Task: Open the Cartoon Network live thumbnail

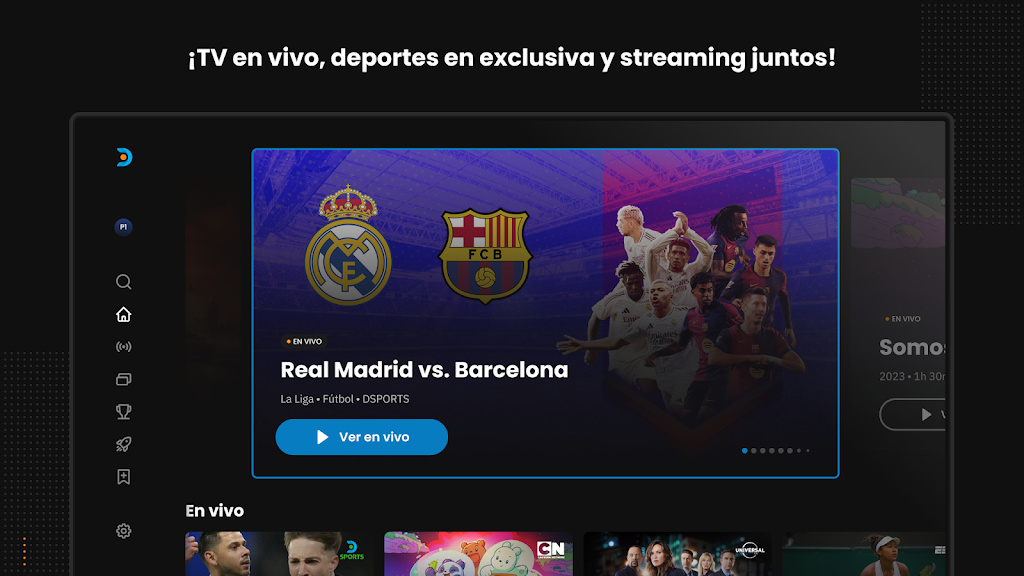Action: (x=479, y=554)
